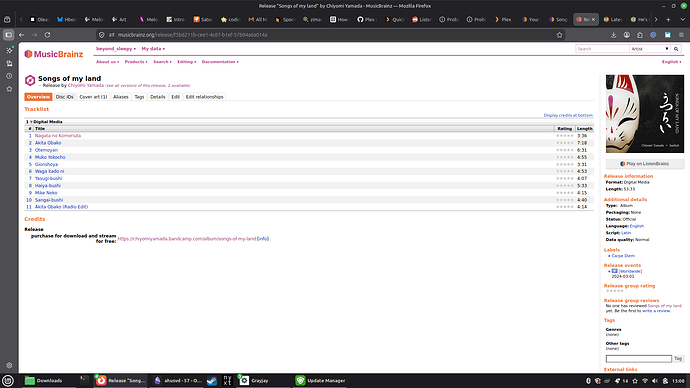This screenshot has width=690, height=388.
Task: Open sidebar history clock icon
Action: click(9, 76)
